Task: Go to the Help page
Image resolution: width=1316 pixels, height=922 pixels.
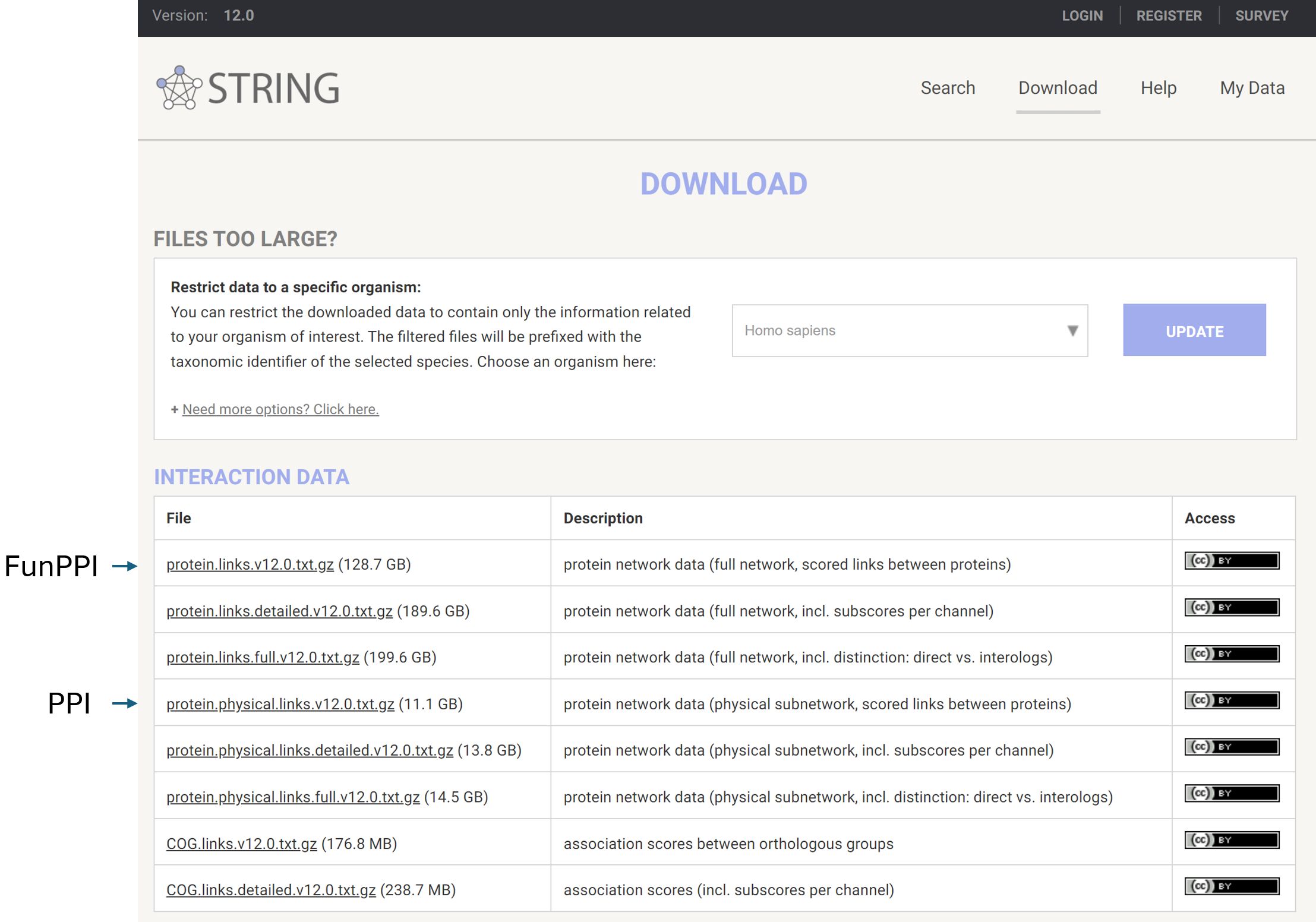Action: pos(1158,88)
